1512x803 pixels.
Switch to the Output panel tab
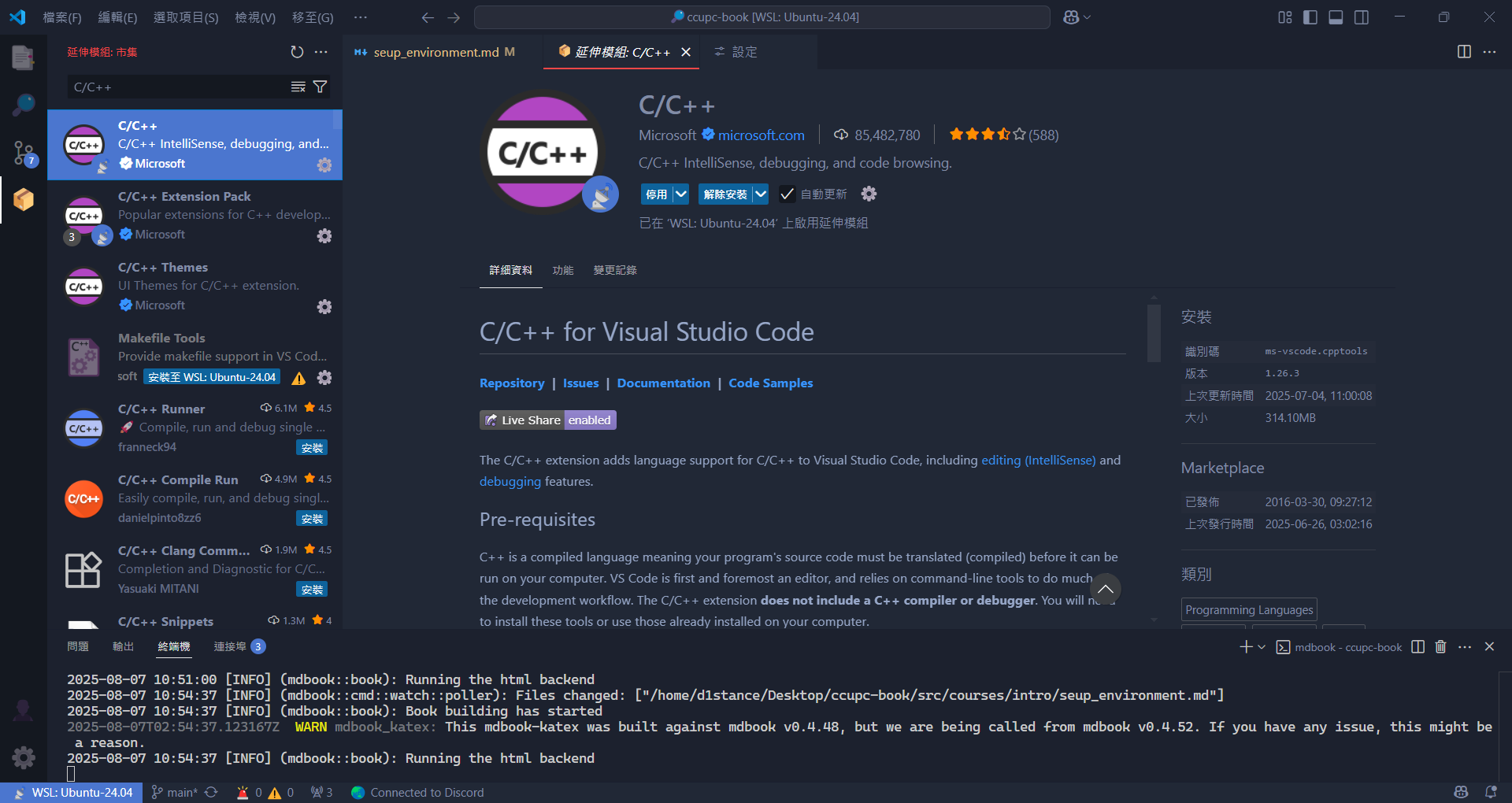click(x=123, y=646)
